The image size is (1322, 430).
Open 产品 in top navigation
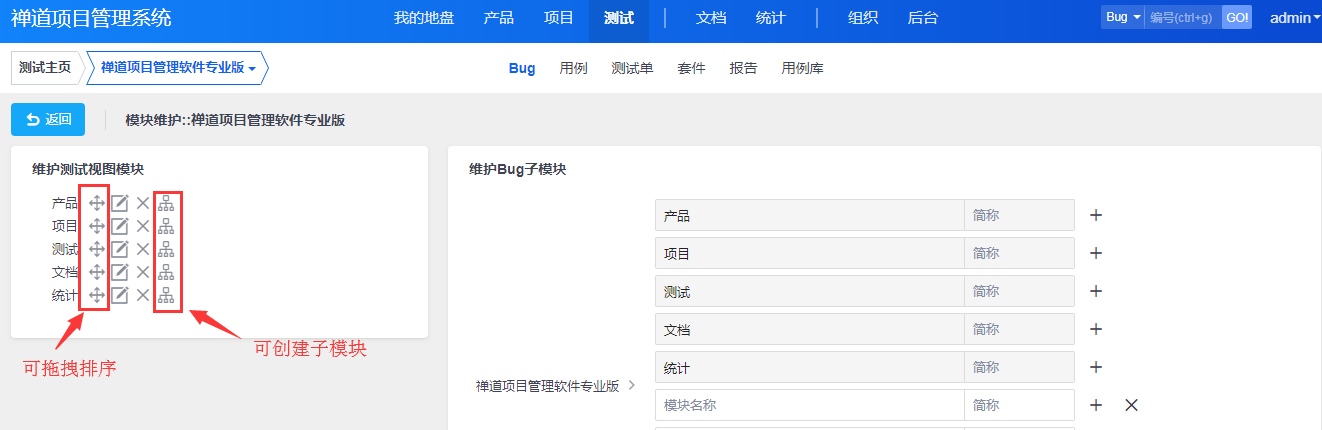click(499, 18)
